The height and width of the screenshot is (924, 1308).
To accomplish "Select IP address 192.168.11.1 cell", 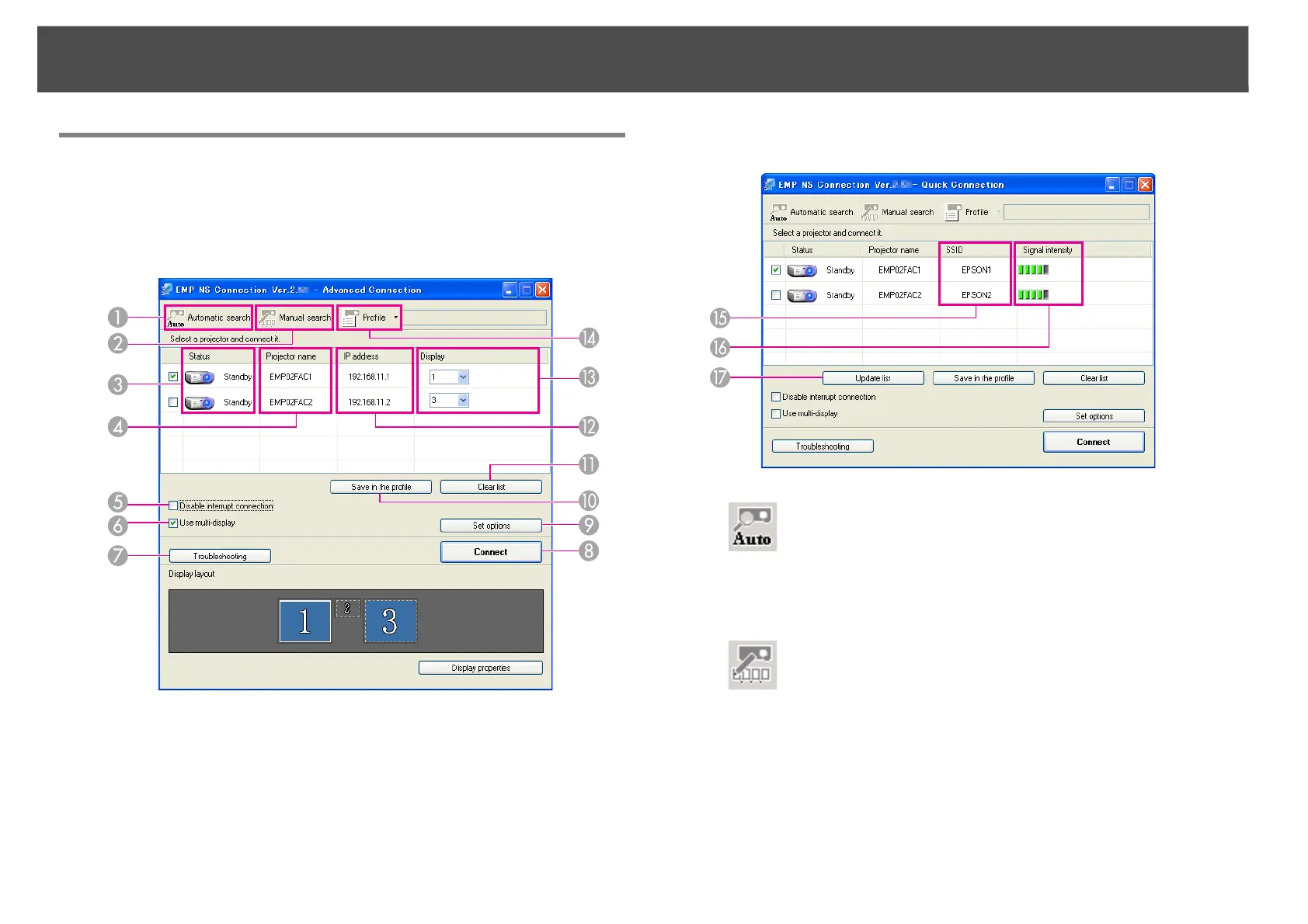I will [x=369, y=377].
